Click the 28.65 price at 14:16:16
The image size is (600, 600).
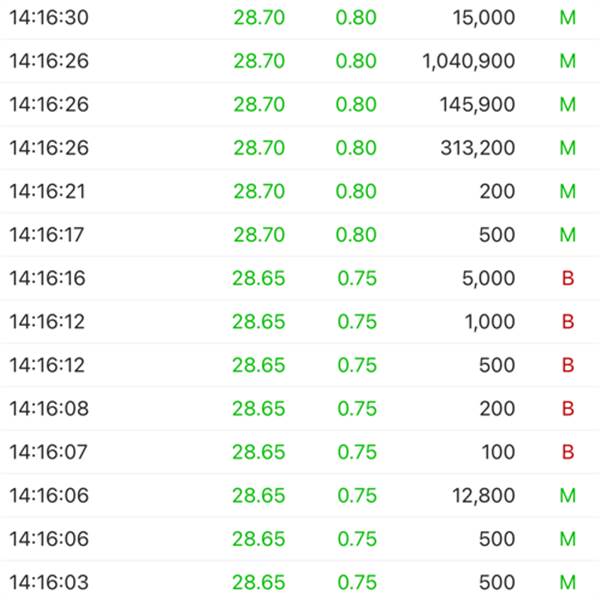pos(259,278)
